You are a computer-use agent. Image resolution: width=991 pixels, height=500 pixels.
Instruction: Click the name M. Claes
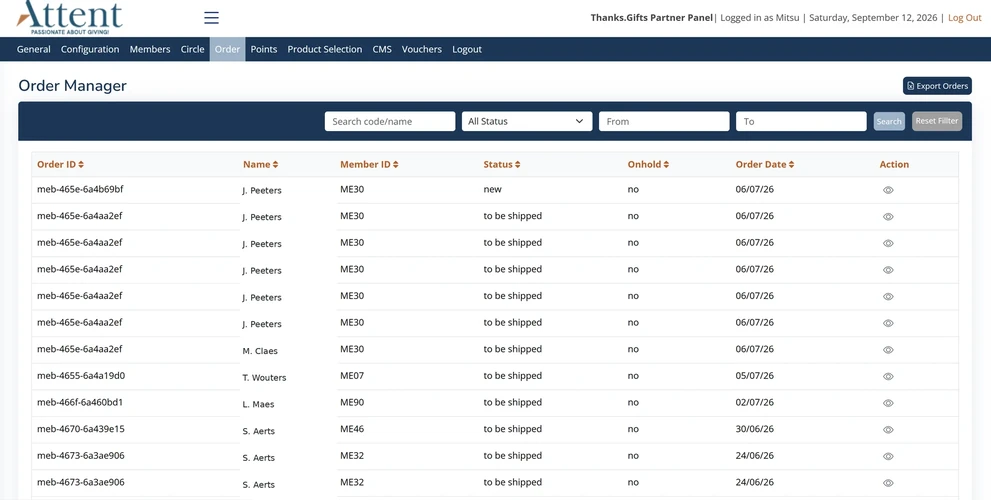[260, 351]
